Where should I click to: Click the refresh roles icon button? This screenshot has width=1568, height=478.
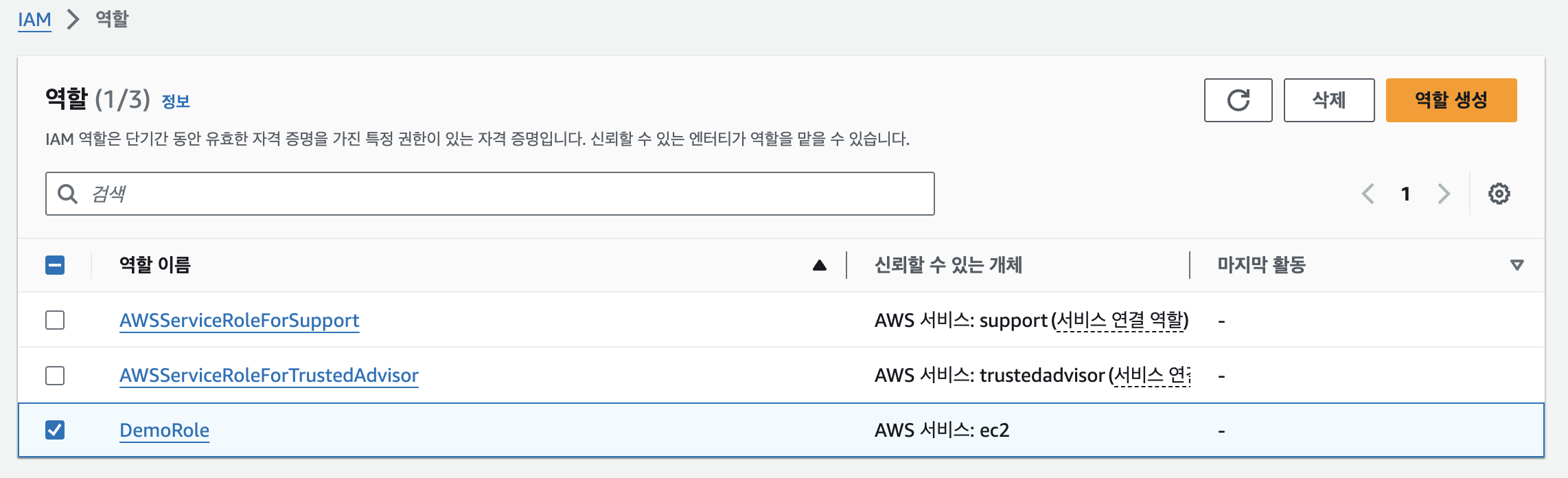[x=1238, y=100]
